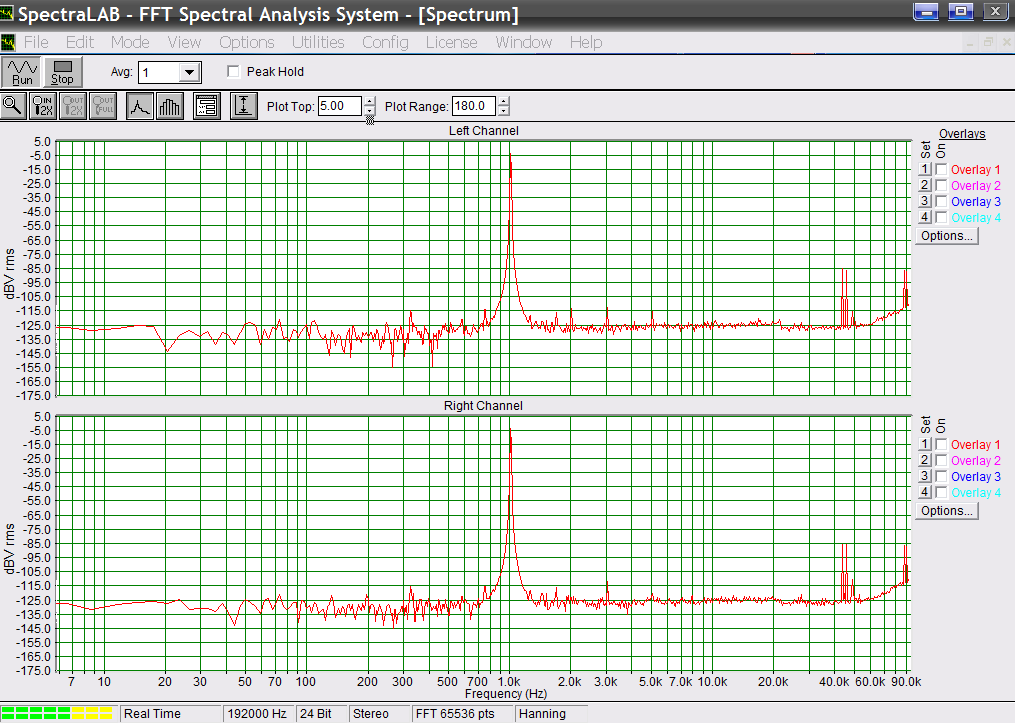Click the vertical autoscale icon
The height and width of the screenshot is (723, 1015).
[244, 106]
